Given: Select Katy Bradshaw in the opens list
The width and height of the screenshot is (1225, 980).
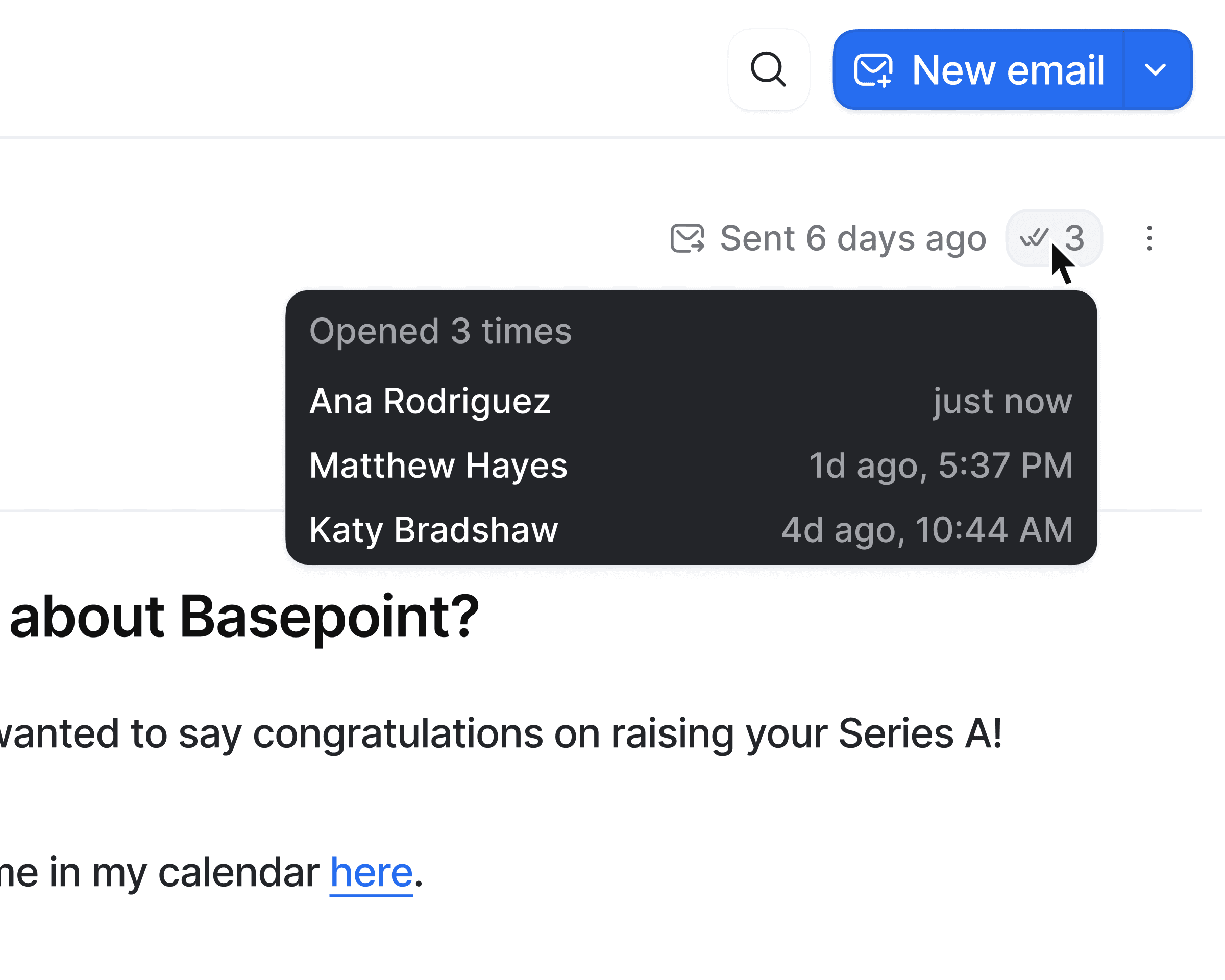Looking at the screenshot, I should point(433,529).
